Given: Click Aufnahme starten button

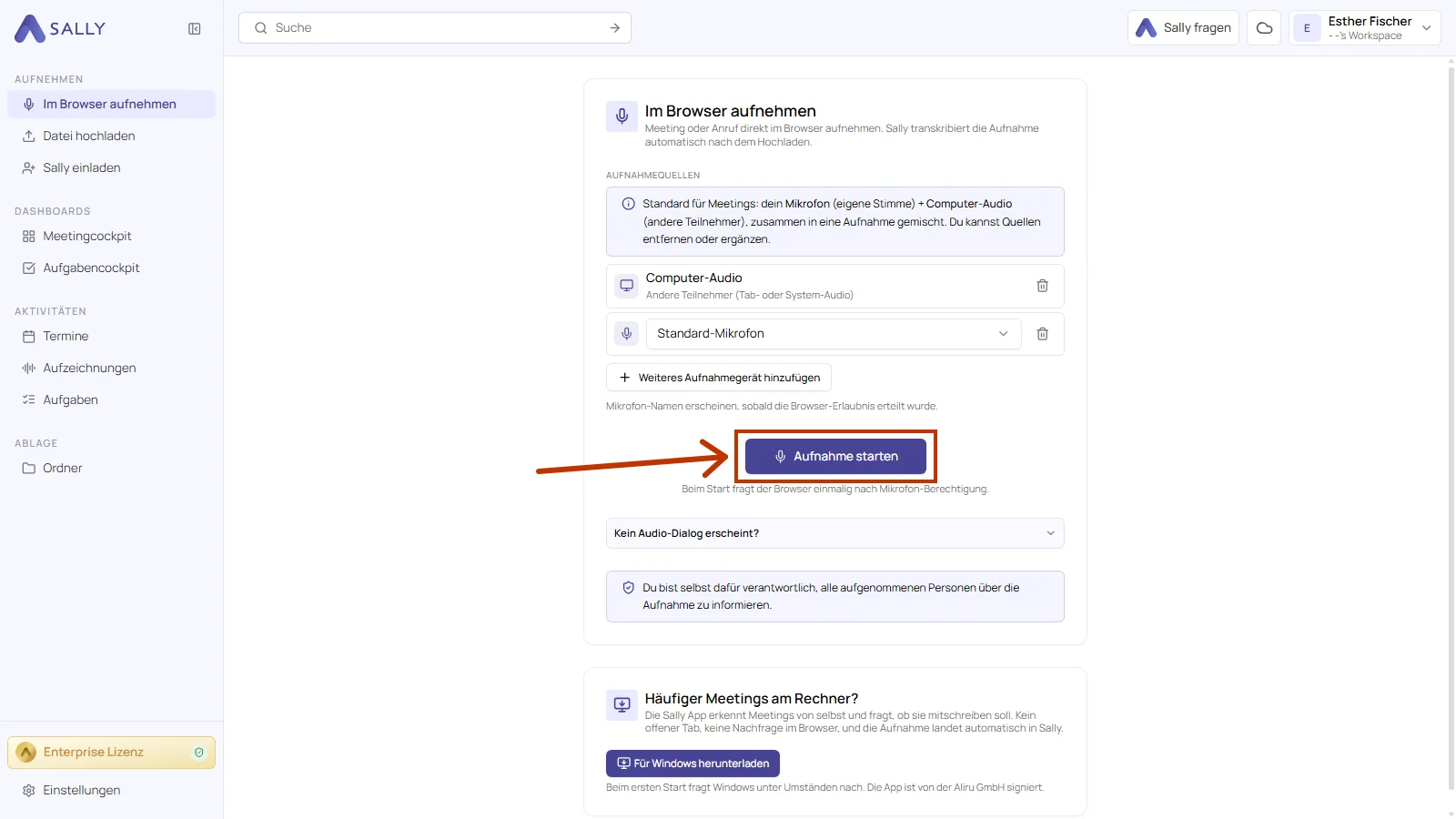Looking at the screenshot, I should tap(835, 456).
